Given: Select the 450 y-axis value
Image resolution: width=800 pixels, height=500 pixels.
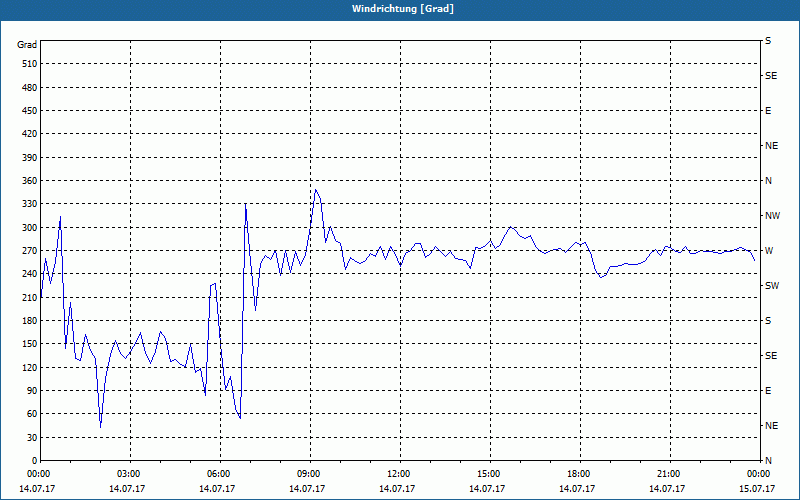Looking at the screenshot, I should point(30,111).
